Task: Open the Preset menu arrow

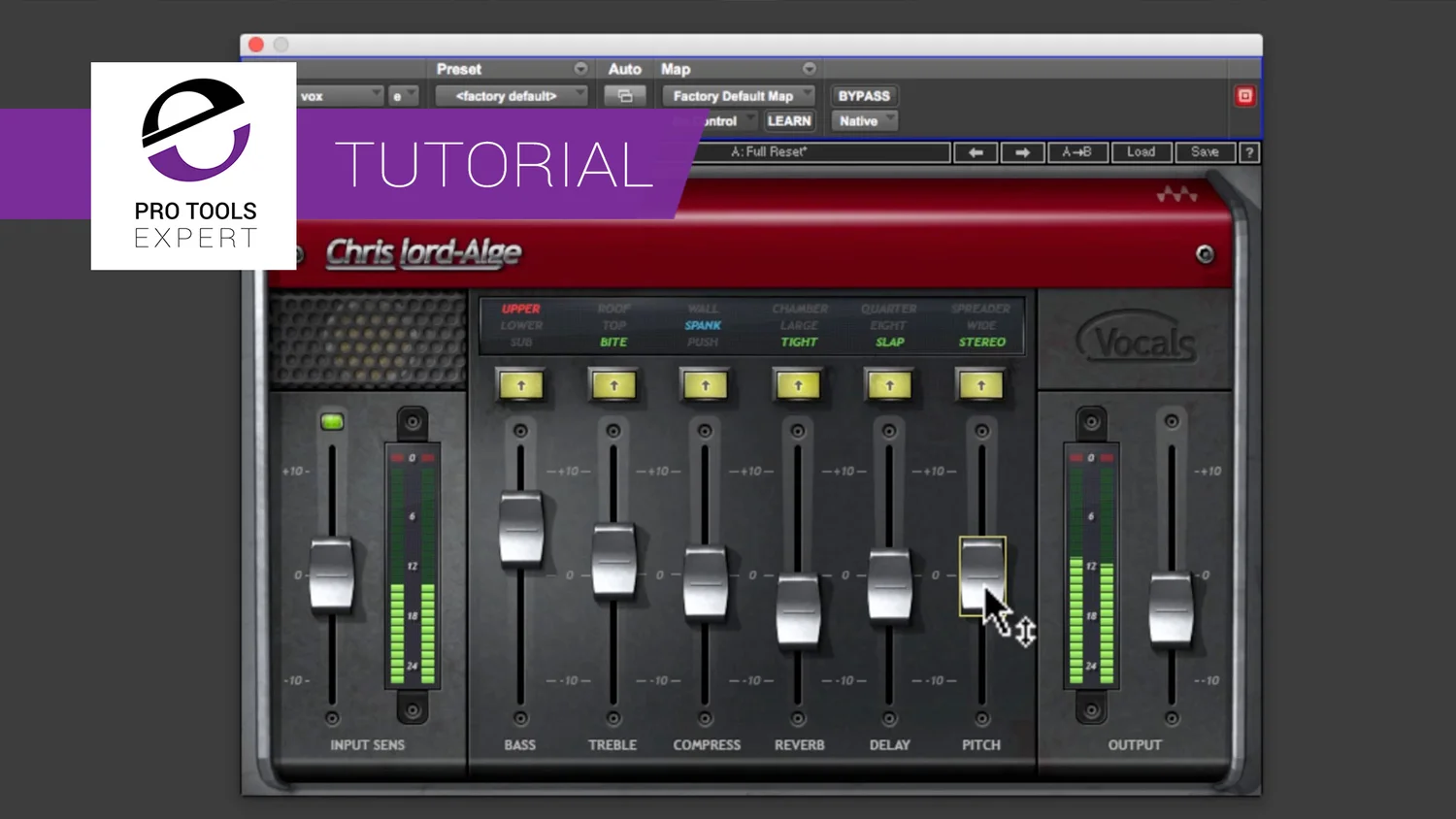Action: (580, 69)
